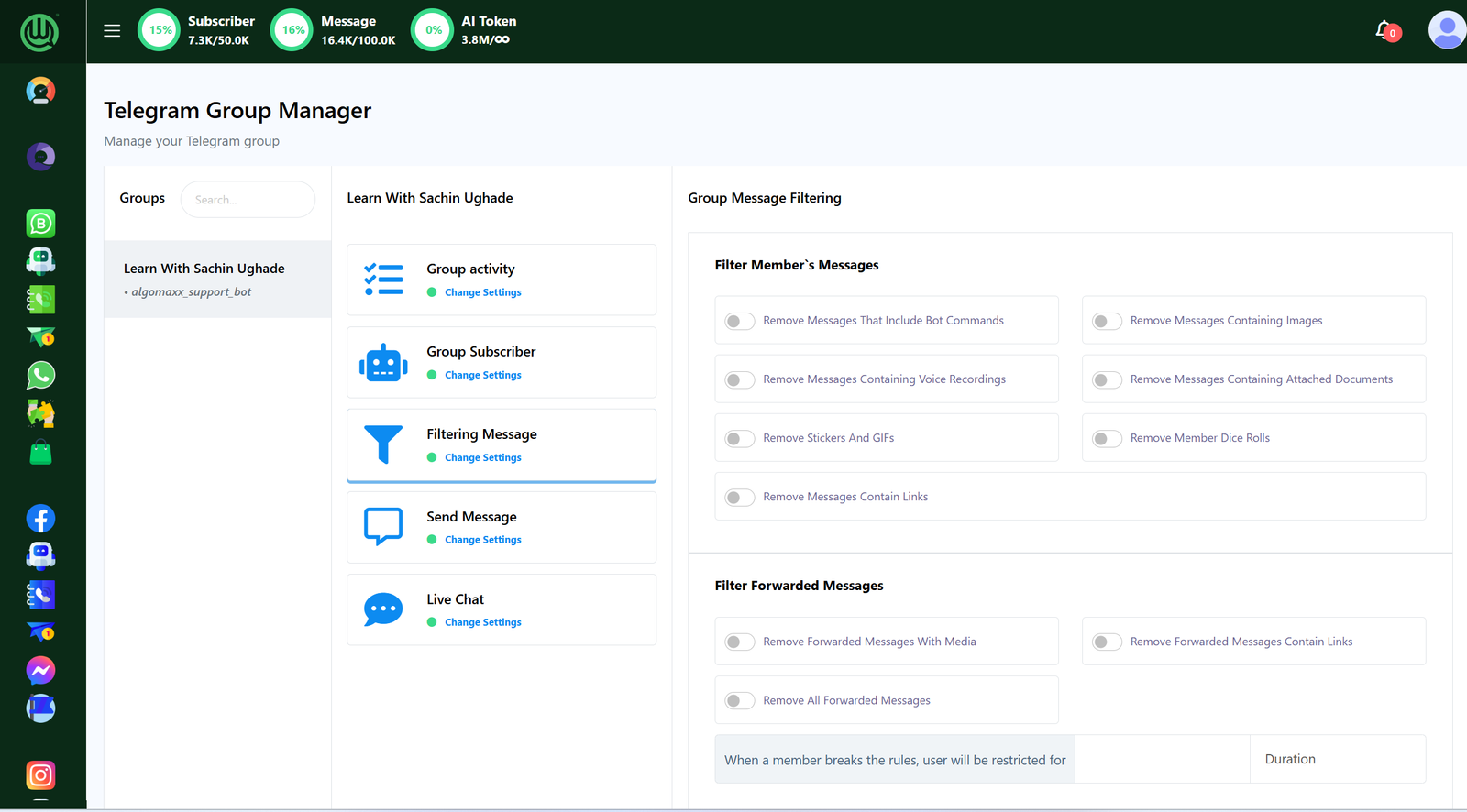Open the WhatsApp icon in the sidebar
Screen dimensions: 1467x812
(x=40, y=375)
